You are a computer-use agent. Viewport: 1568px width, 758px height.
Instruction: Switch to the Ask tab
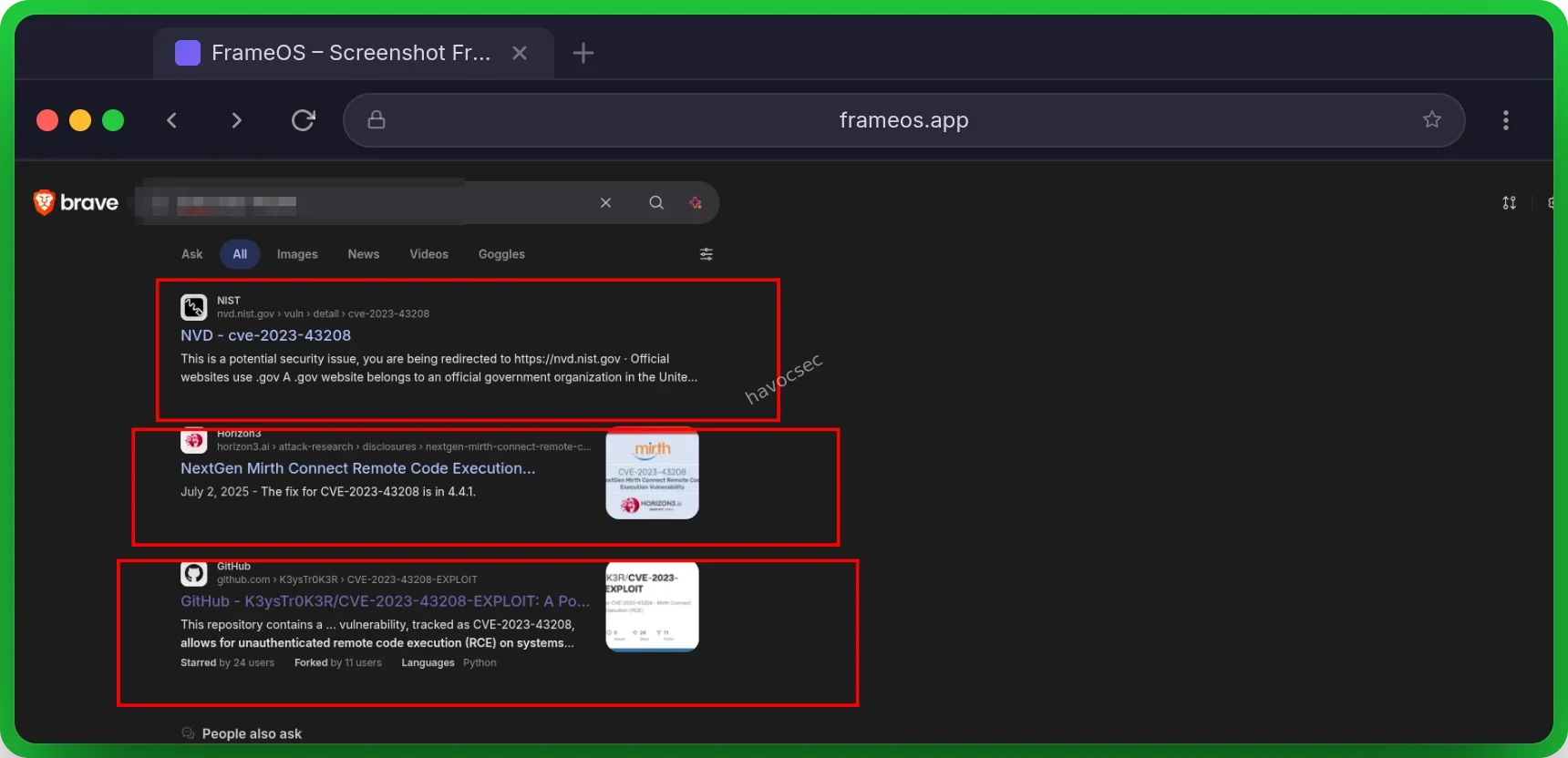tap(192, 254)
